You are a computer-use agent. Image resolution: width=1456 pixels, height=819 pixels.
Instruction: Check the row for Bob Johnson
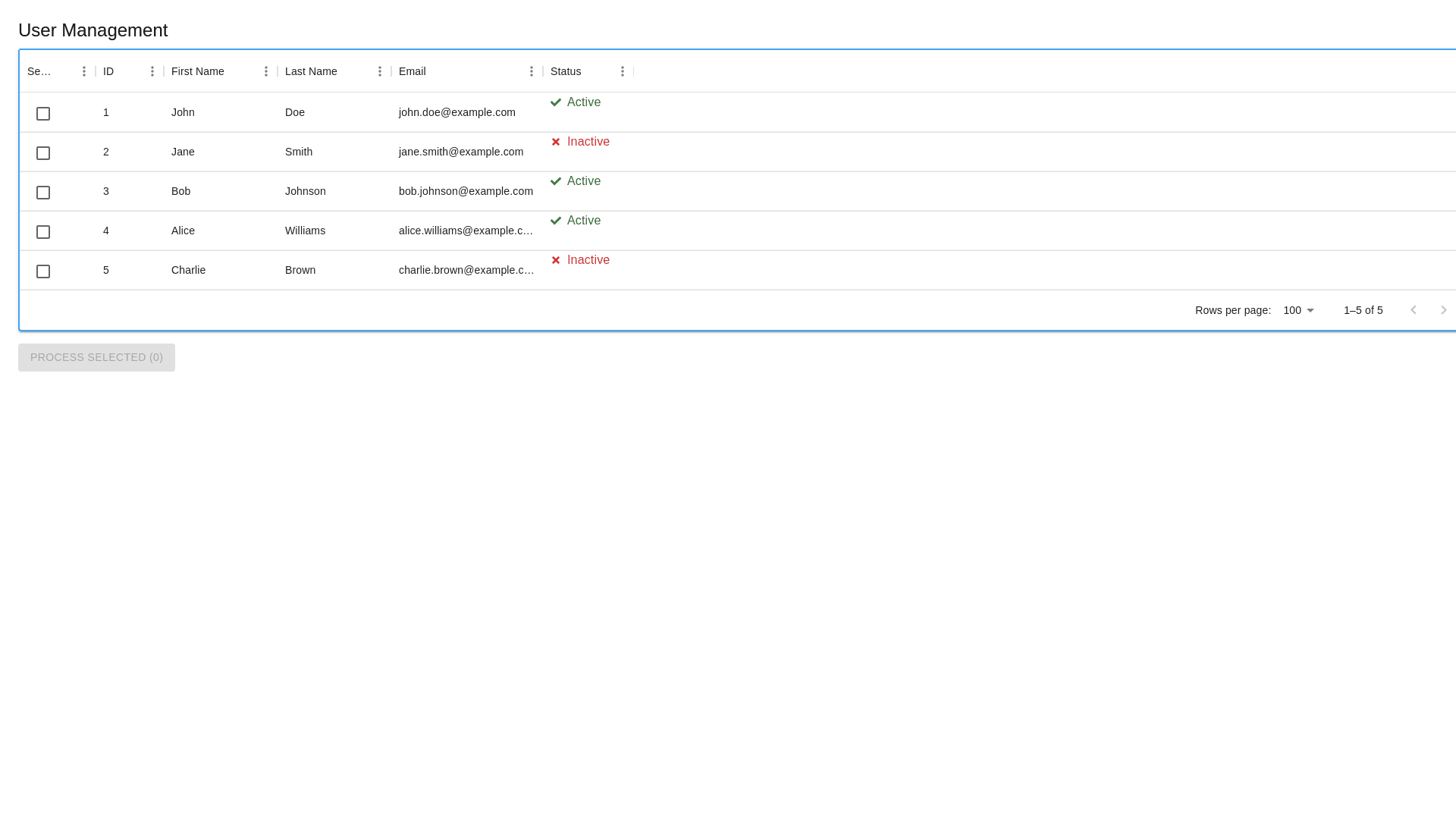tap(43, 193)
